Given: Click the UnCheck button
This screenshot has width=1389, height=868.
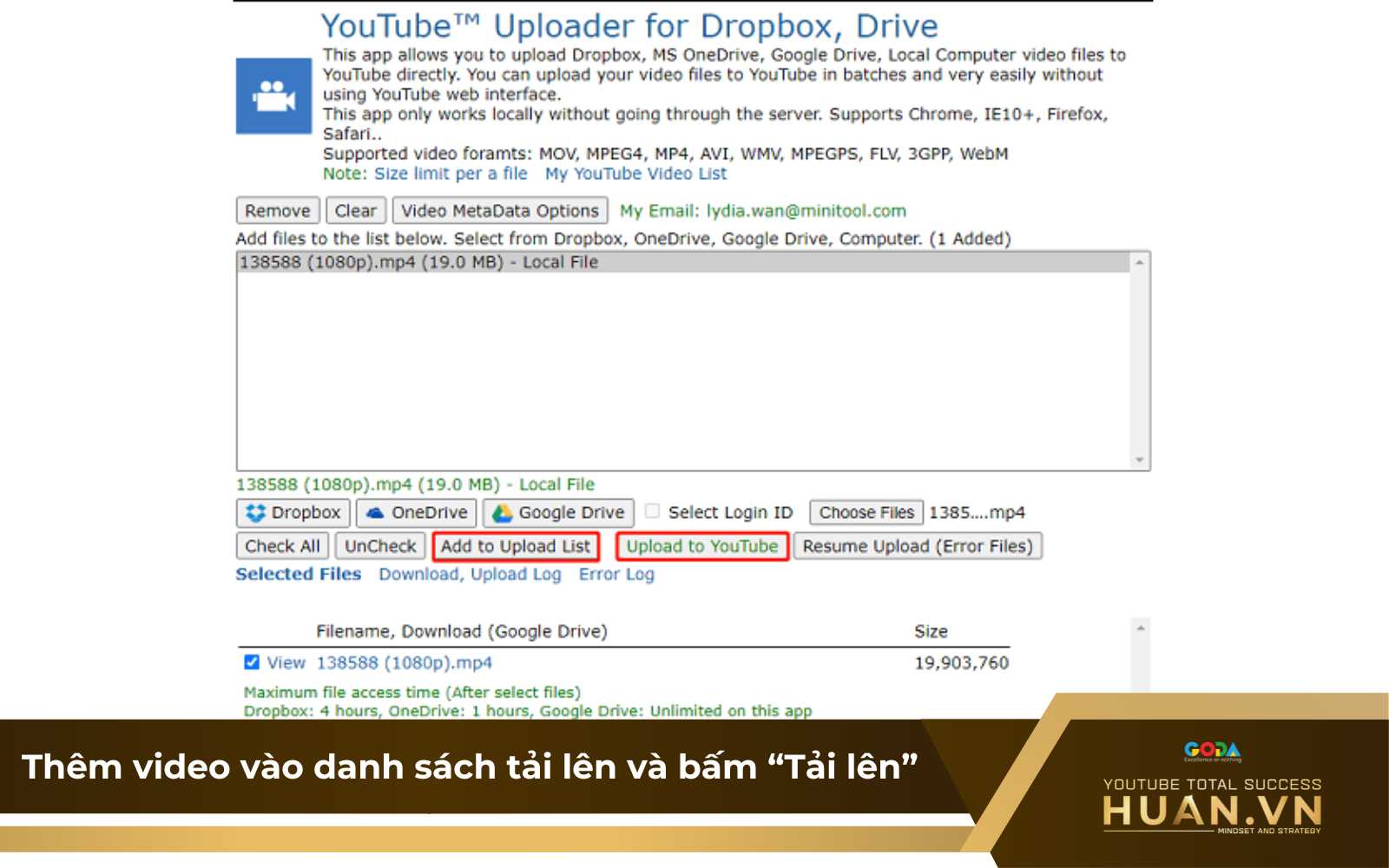Looking at the screenshot, I should [x=380, y=546].
